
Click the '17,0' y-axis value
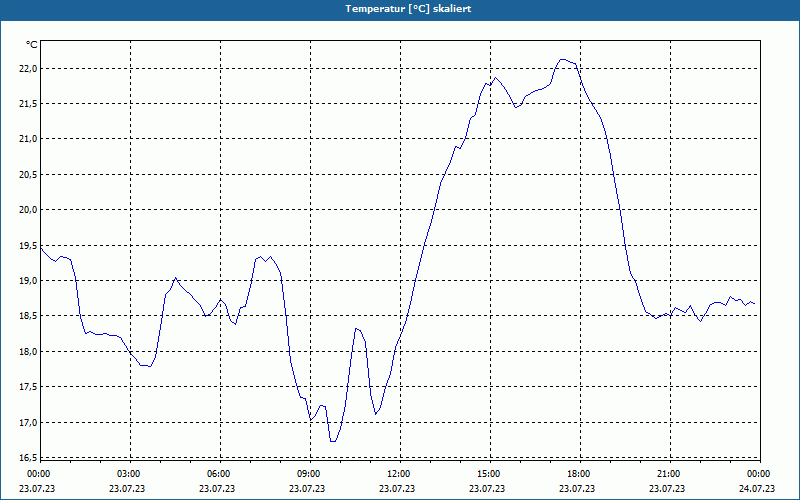[28, 422]
